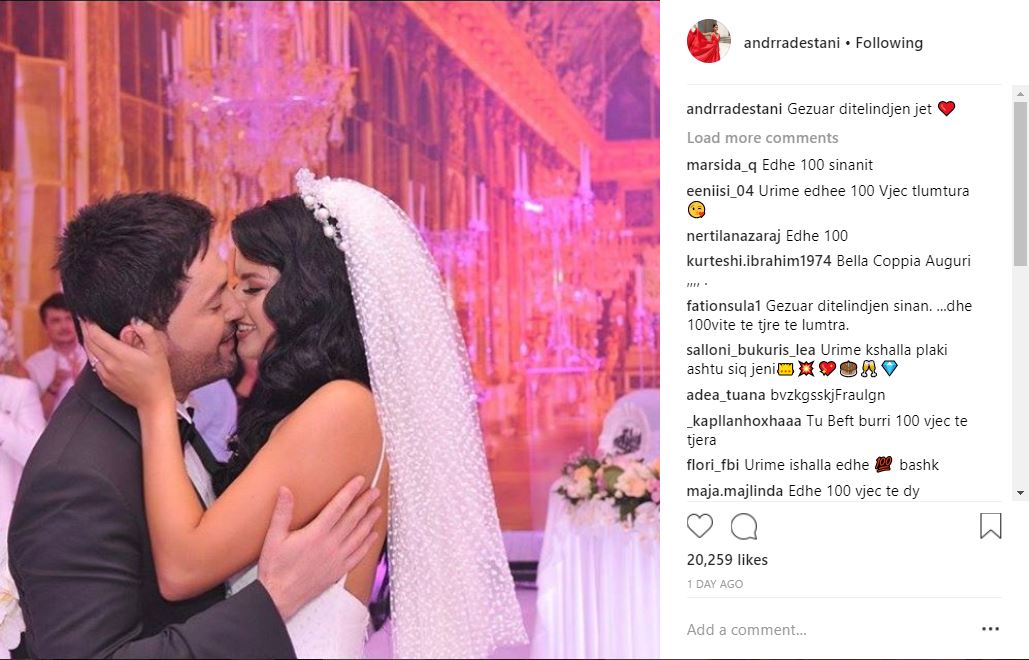Save the post with the bookmark icon
Screen dimensions: 1029x660
point(990,526)
